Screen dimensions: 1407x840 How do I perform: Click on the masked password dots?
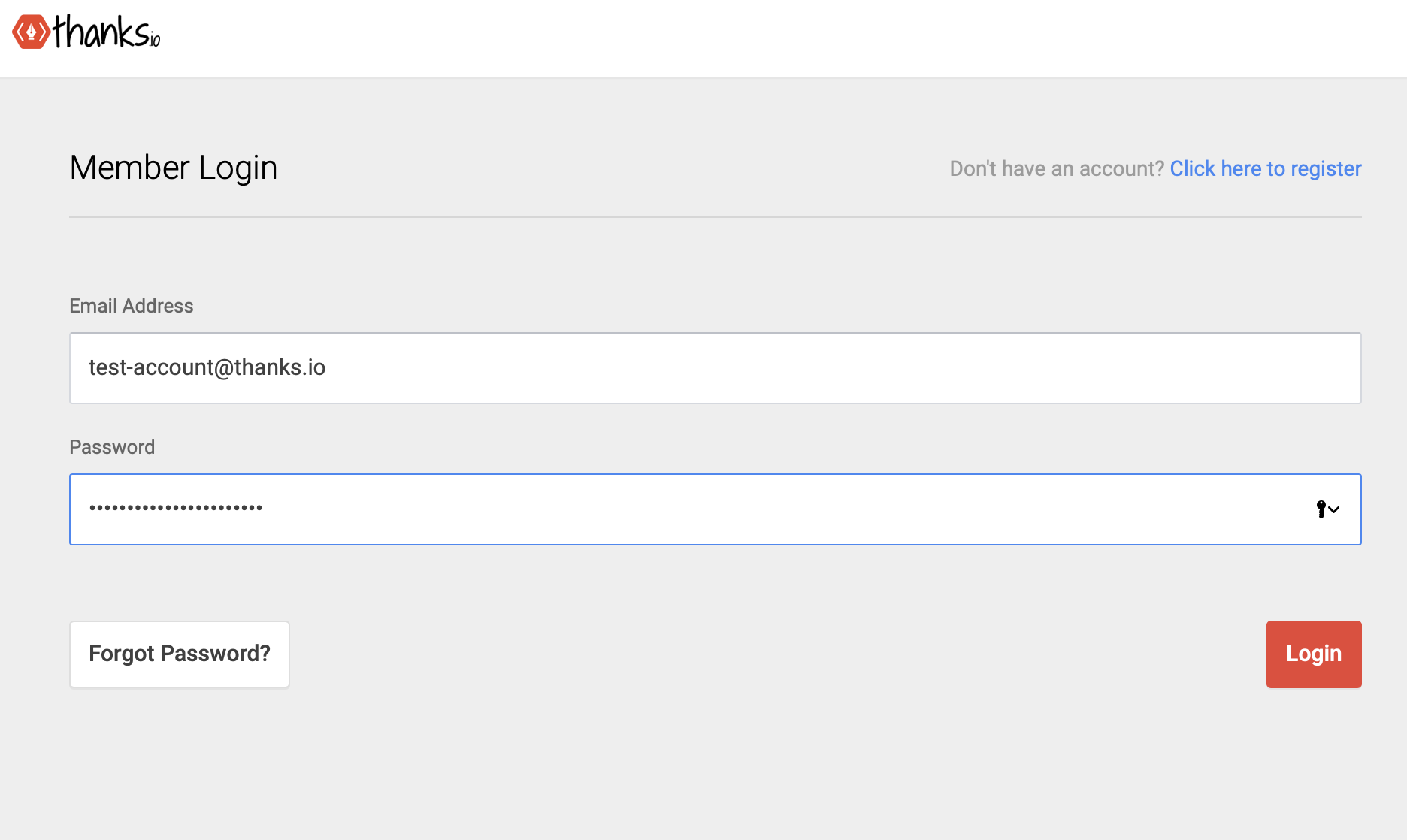(175, 508)
